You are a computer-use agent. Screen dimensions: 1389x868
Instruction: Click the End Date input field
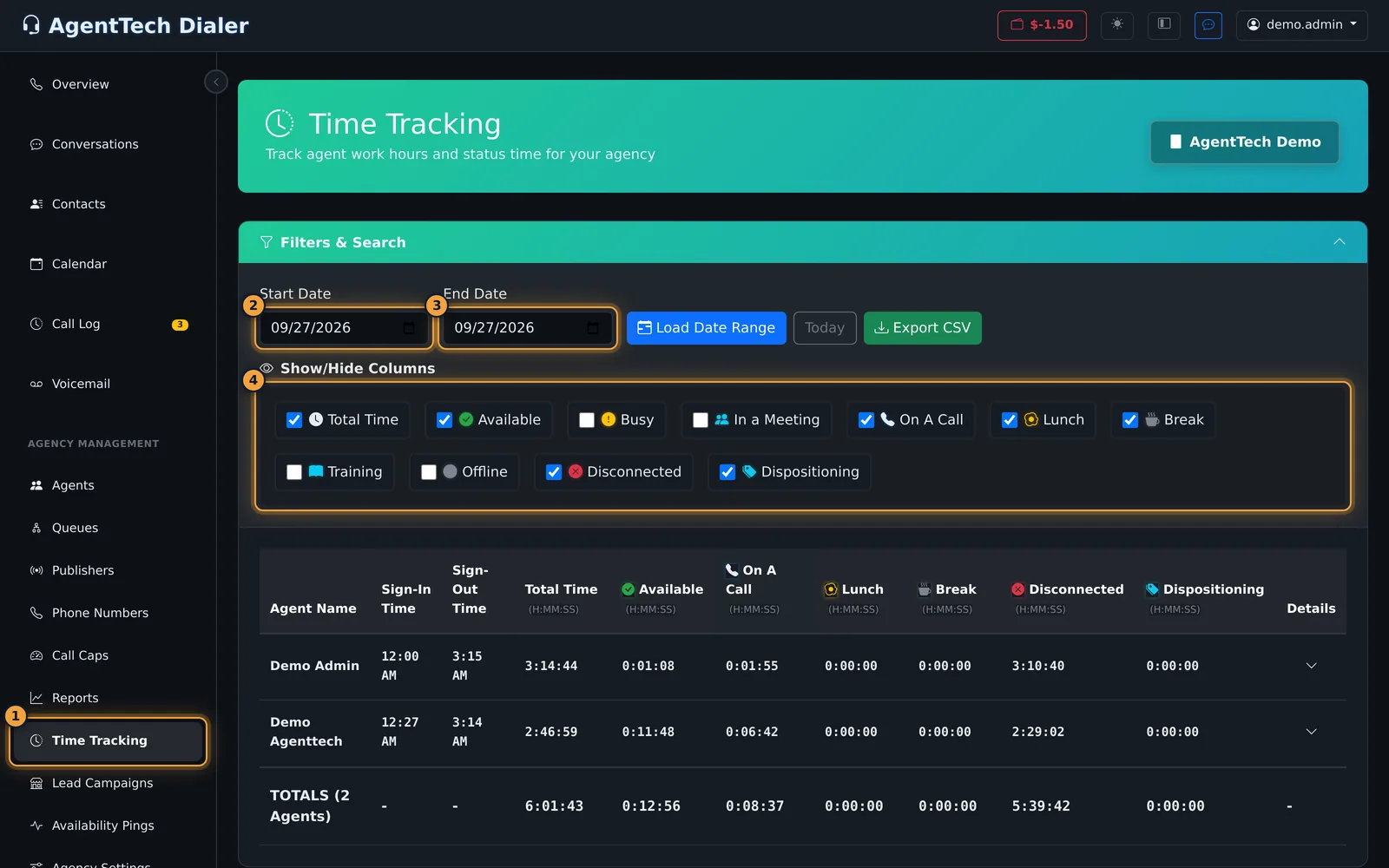pos(529,328)
